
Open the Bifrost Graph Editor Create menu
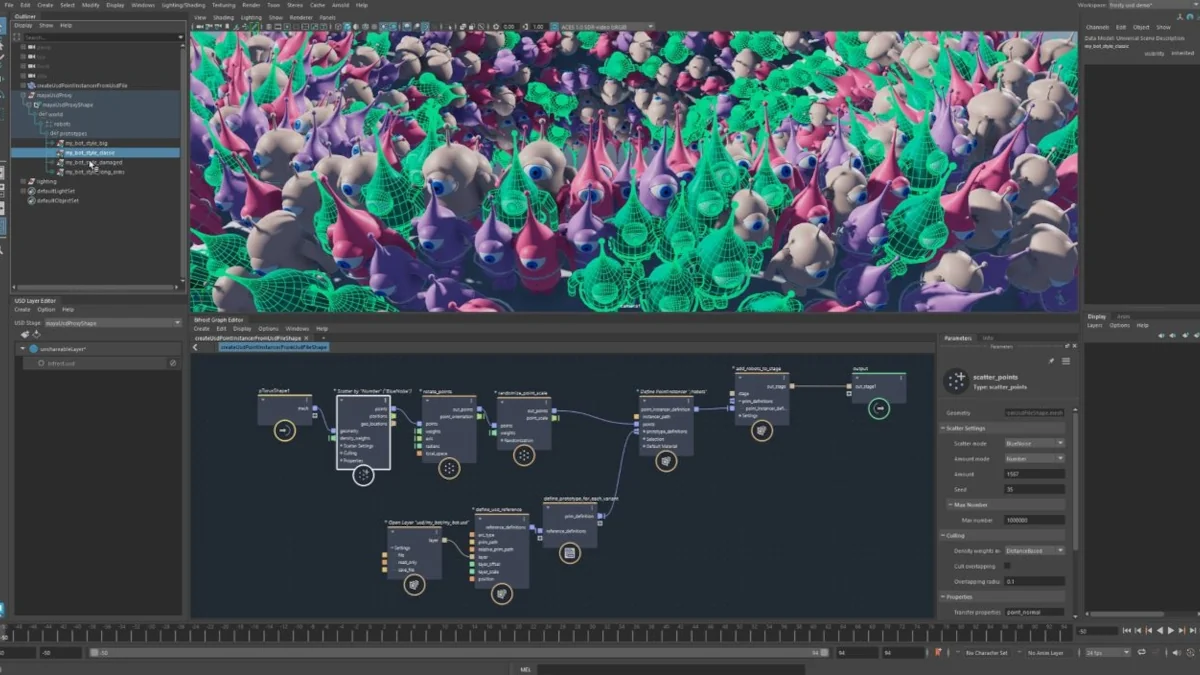coord(201,328)
